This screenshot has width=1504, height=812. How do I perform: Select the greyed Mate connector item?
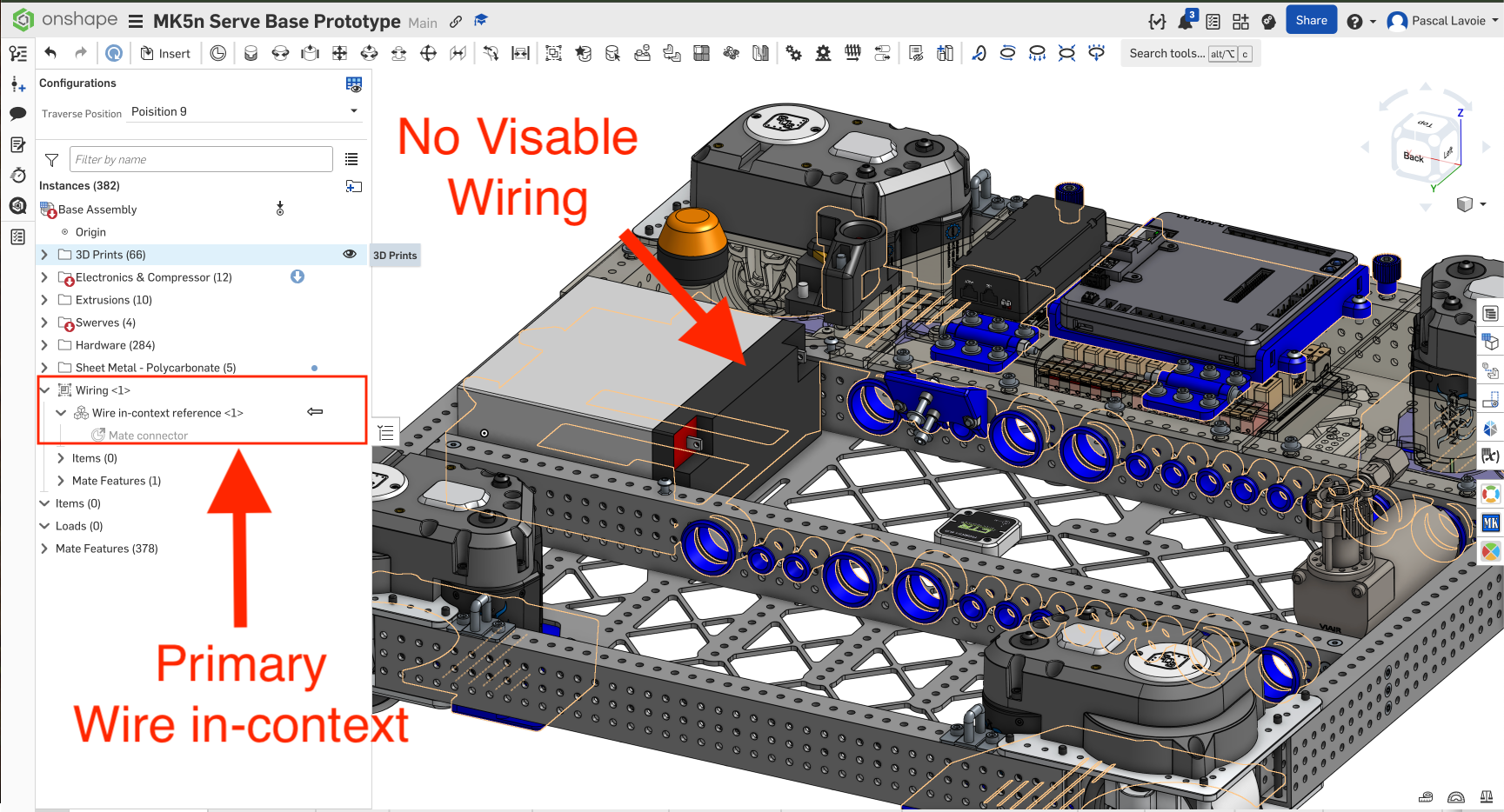148,436
